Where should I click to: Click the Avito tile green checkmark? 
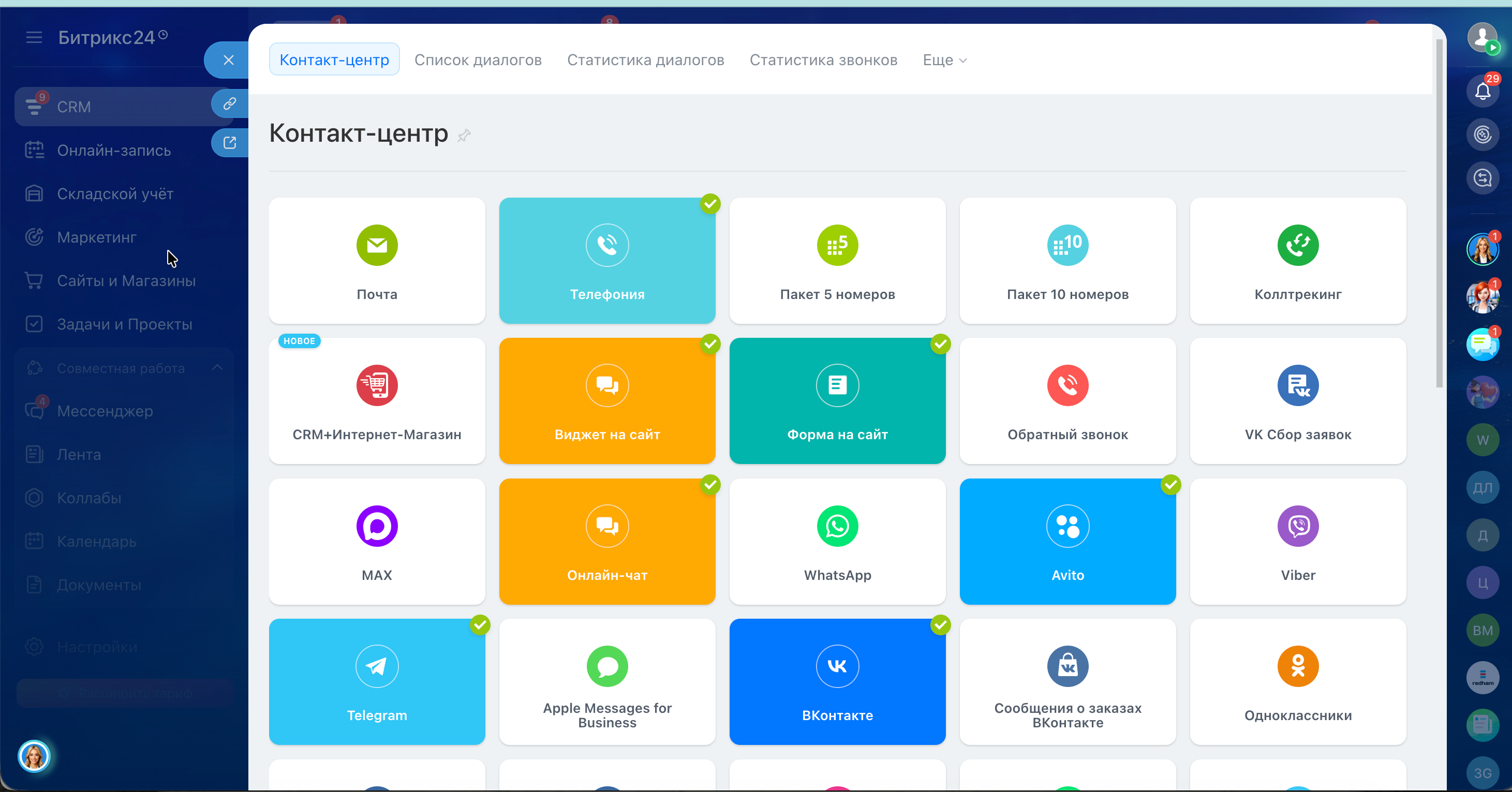pyautogui.click(x=1170, y=485)
